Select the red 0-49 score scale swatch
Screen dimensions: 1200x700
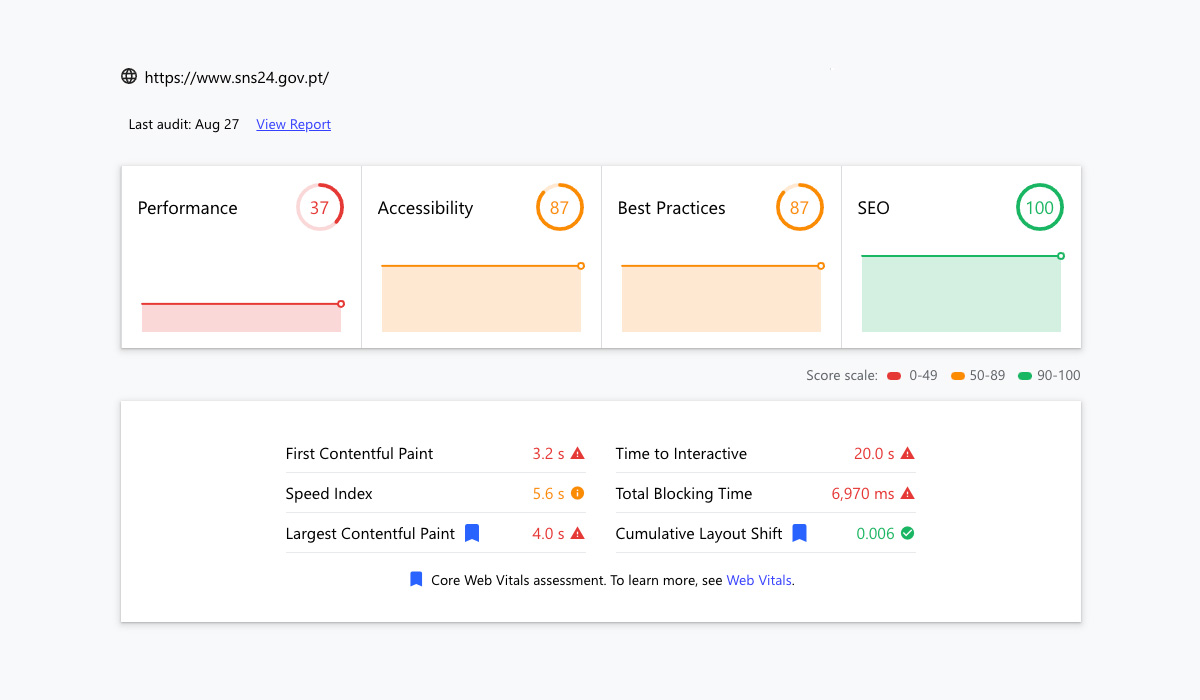pos(894,376)
